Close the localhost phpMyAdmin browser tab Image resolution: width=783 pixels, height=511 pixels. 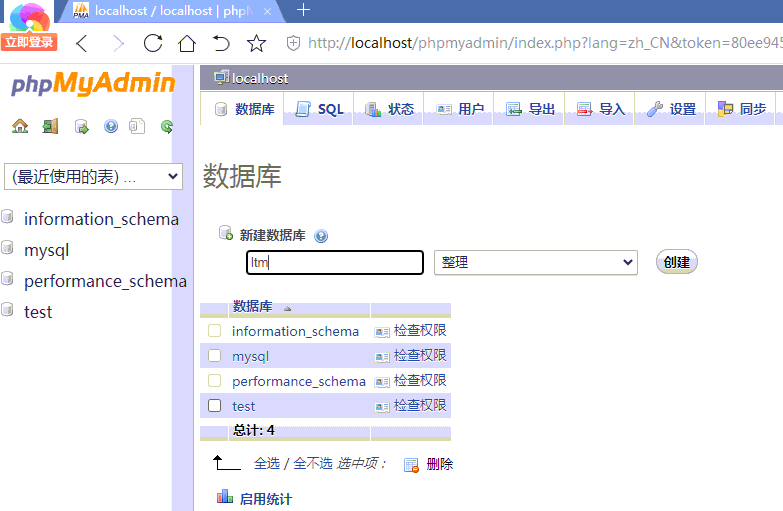point(267,11)
